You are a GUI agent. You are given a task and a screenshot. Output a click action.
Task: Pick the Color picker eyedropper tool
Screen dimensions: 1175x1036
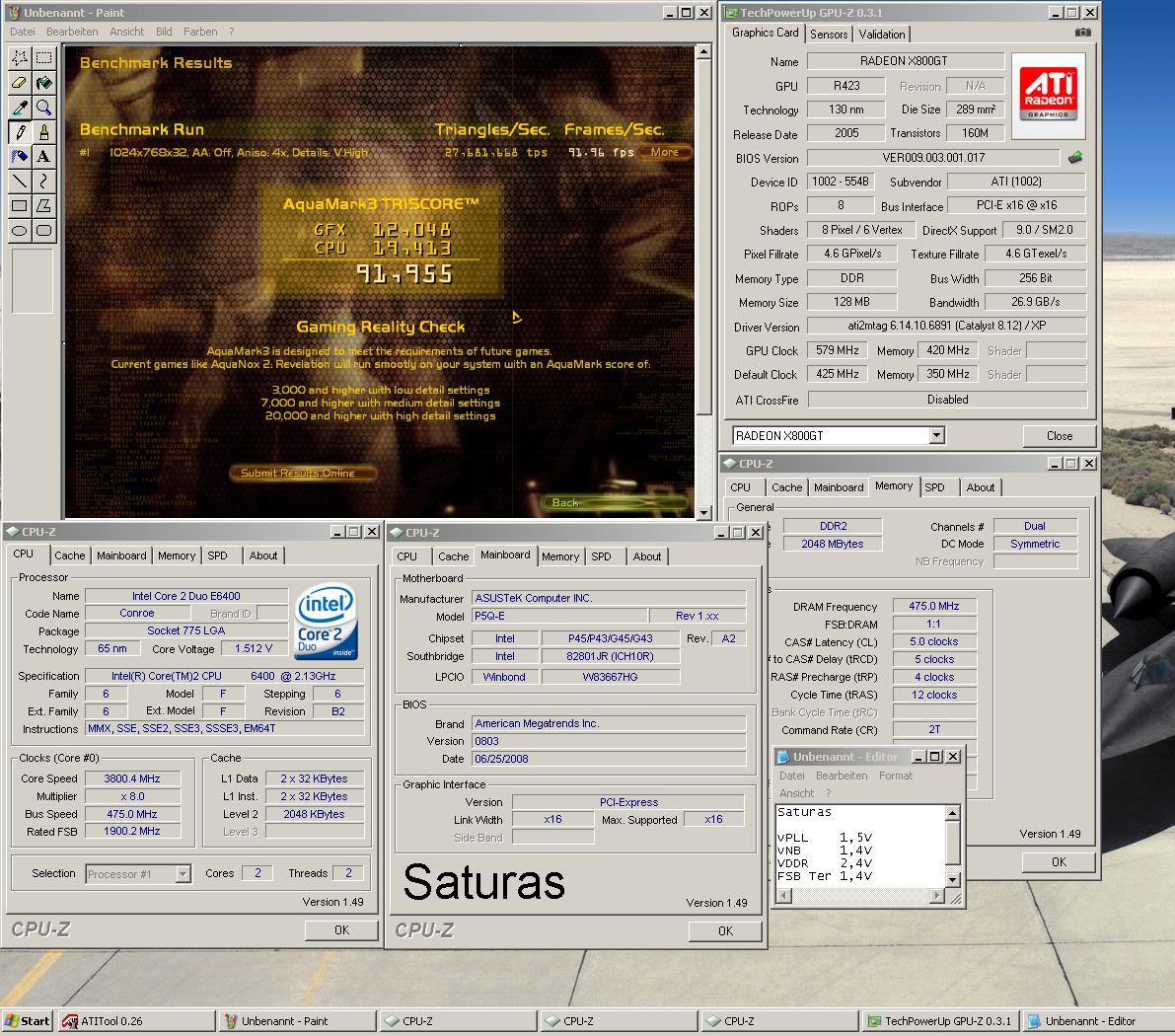[x=21, y=108]
